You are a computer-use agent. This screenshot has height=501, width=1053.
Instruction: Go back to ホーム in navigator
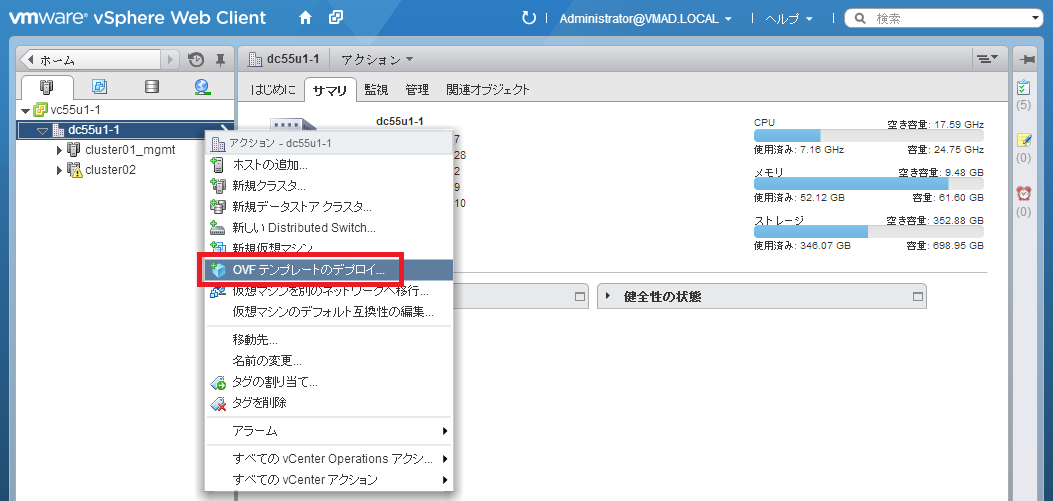91,60
